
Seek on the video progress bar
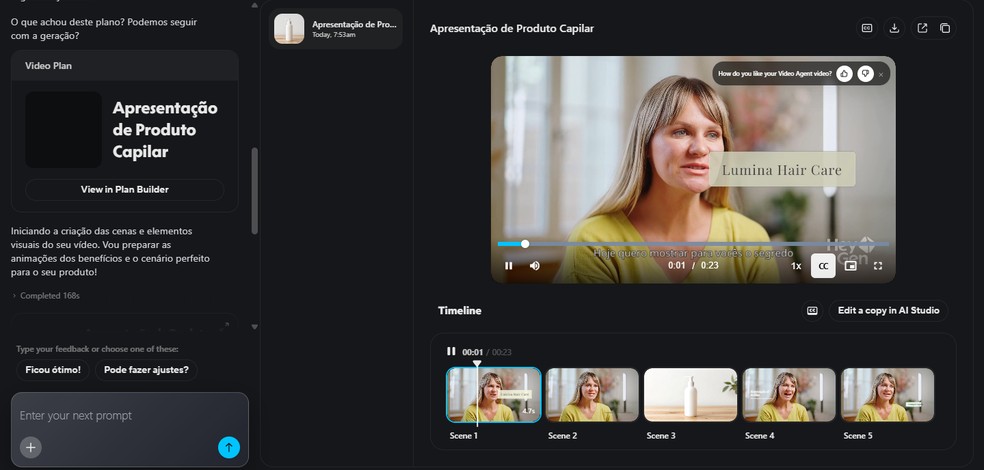693,244
